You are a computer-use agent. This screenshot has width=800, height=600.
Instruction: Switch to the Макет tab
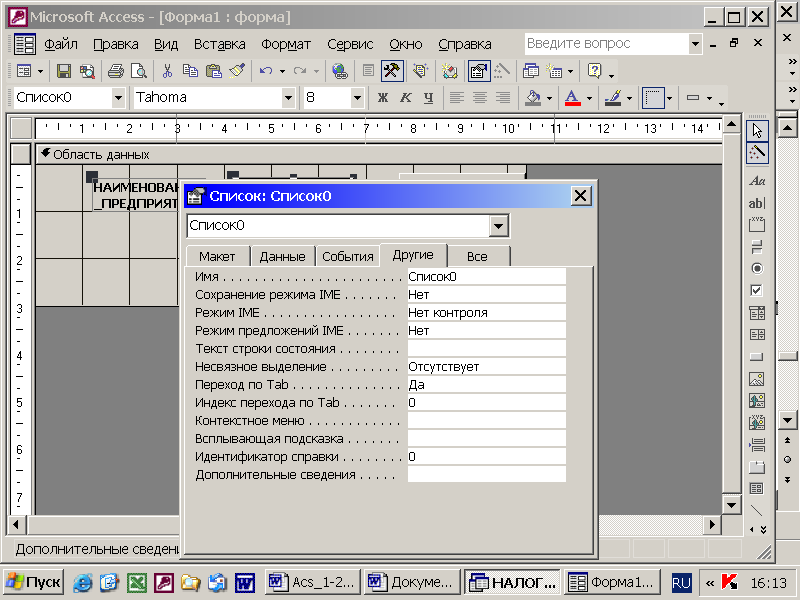(x=217, y=257)
